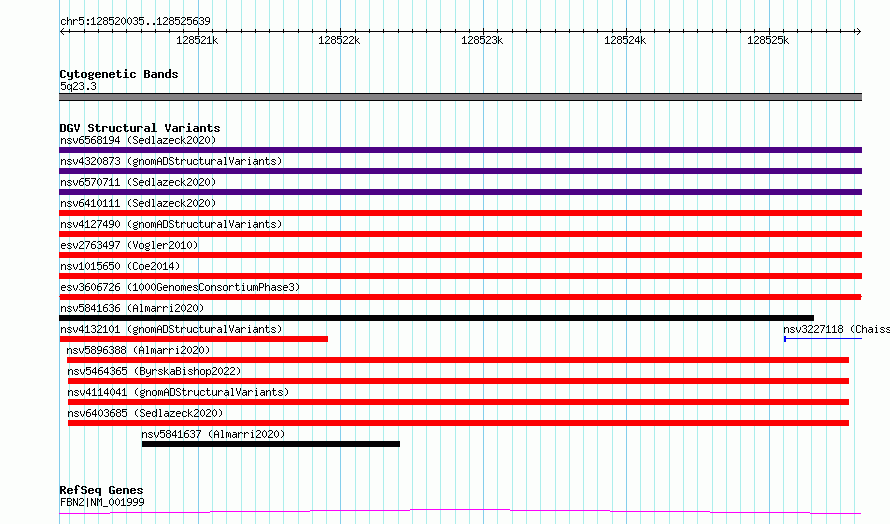Select variant label esv2763497 (Vogler2010)
Screen dimensions: 890x524
coord(129,245)
